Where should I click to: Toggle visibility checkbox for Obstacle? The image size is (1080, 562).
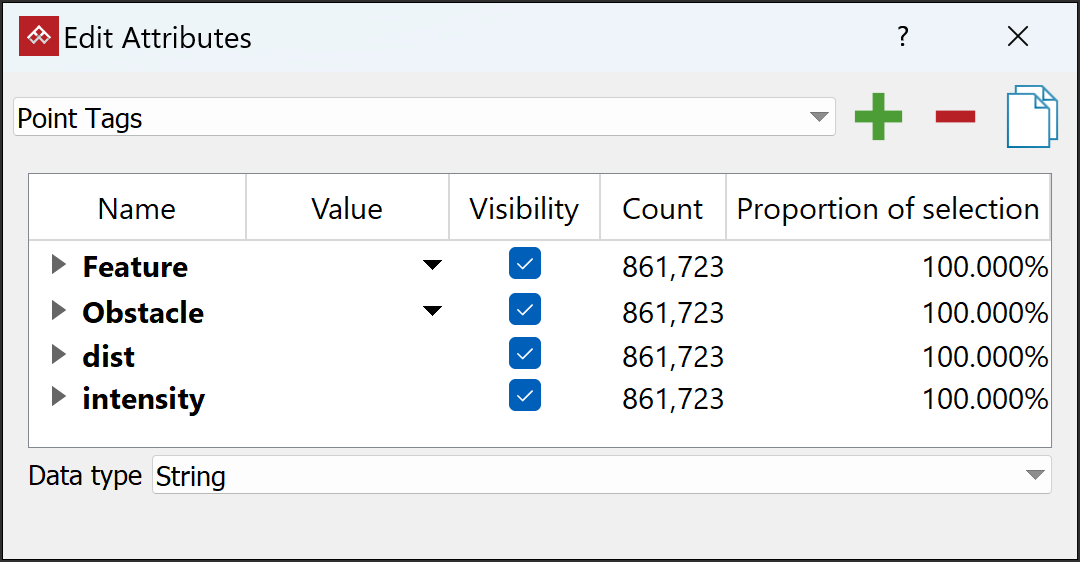pyautogui.click(x=525, y=310)
